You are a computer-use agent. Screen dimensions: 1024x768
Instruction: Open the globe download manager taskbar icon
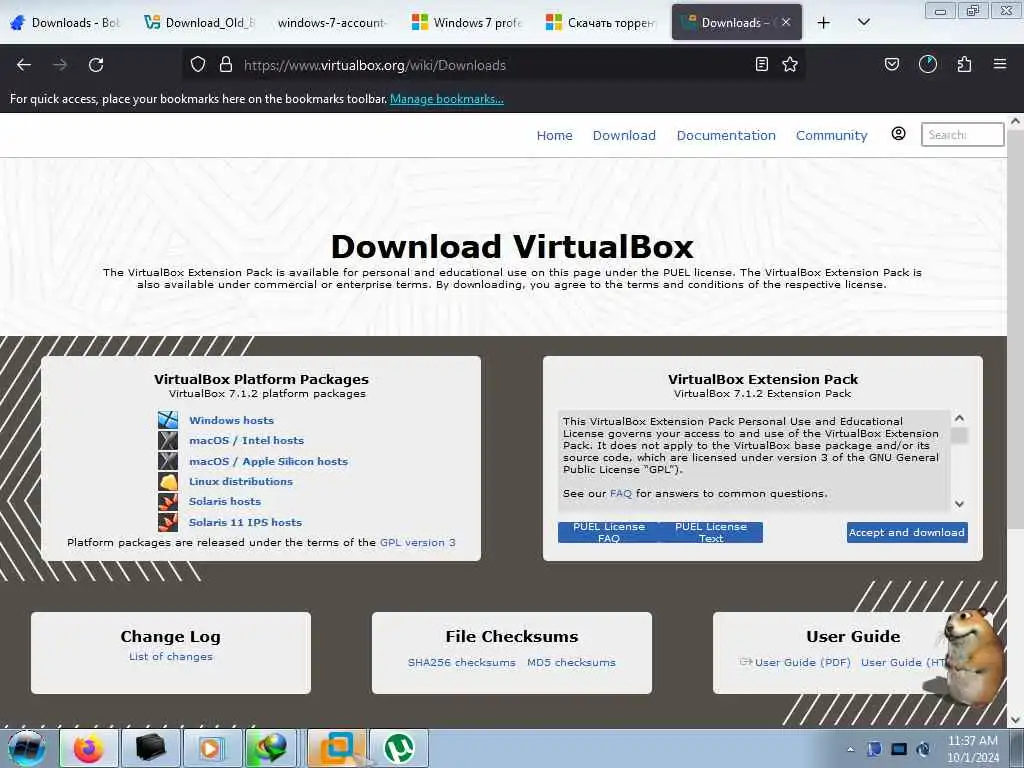coord(272,748)
